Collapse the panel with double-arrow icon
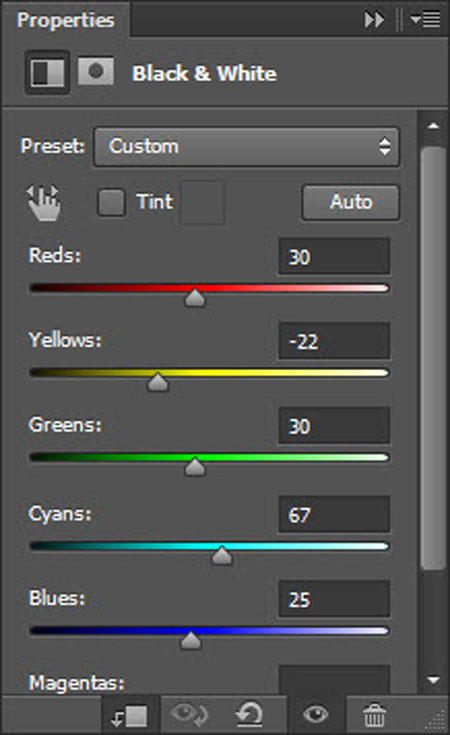This screenshot has width=450, height=735. pyautogui.click(x=374, y=20)
